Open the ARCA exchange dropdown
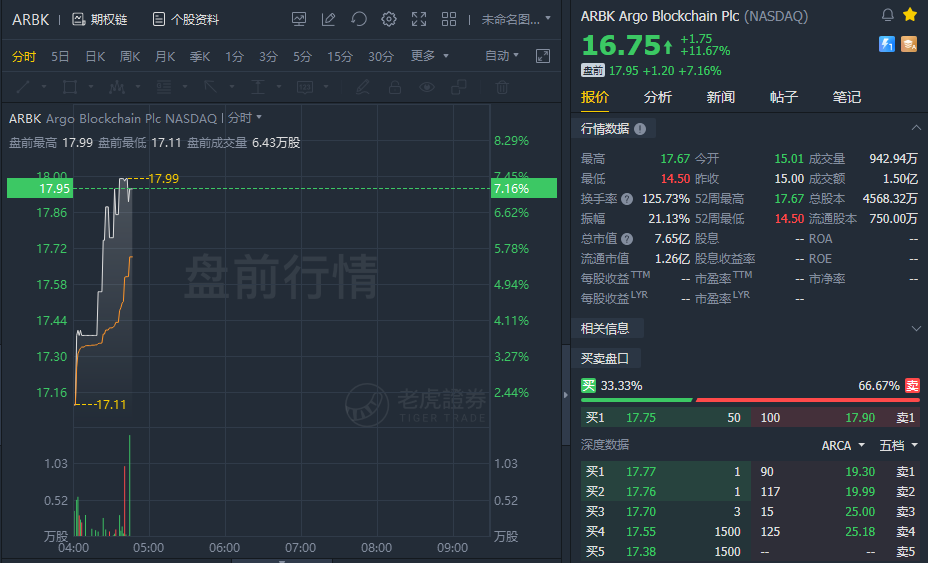 tap(843, 445)
